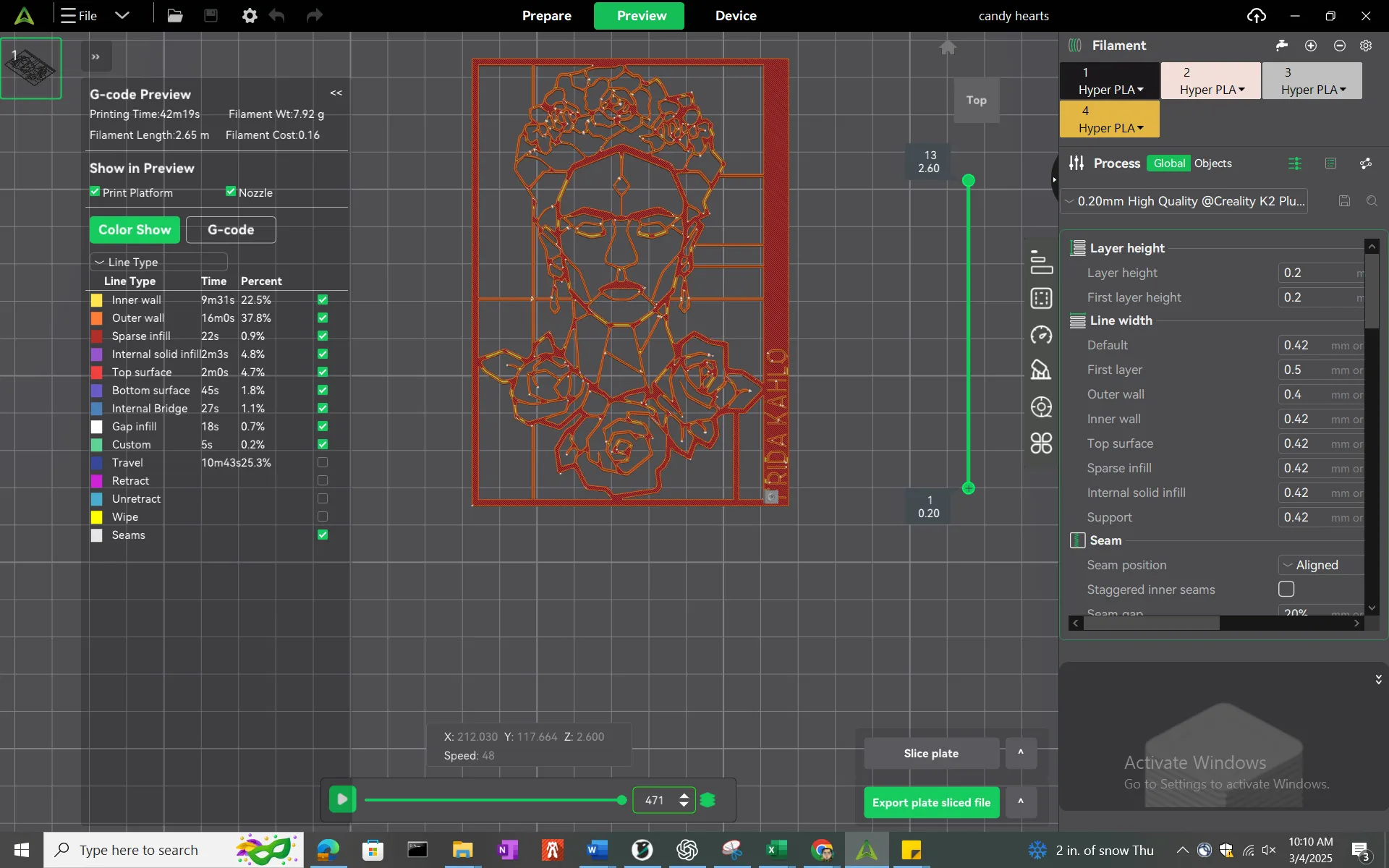Click the target circle icon in right toolbar
The image size is (1389, 868).
tap(1041, 407)
